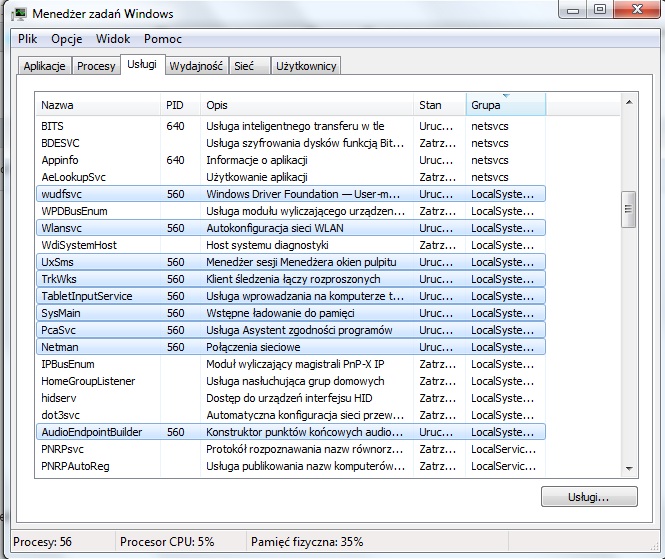Open the Pomoc menu
Screen dimensions: 665x559
pyautogui.click(x=163, y=39)
